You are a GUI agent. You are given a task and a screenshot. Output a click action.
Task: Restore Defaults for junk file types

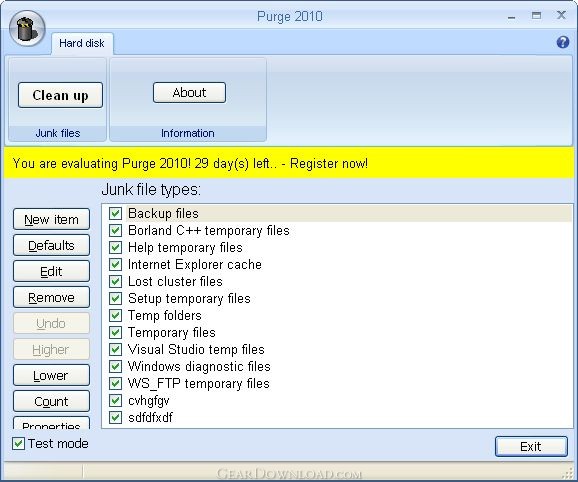(51, 245)
